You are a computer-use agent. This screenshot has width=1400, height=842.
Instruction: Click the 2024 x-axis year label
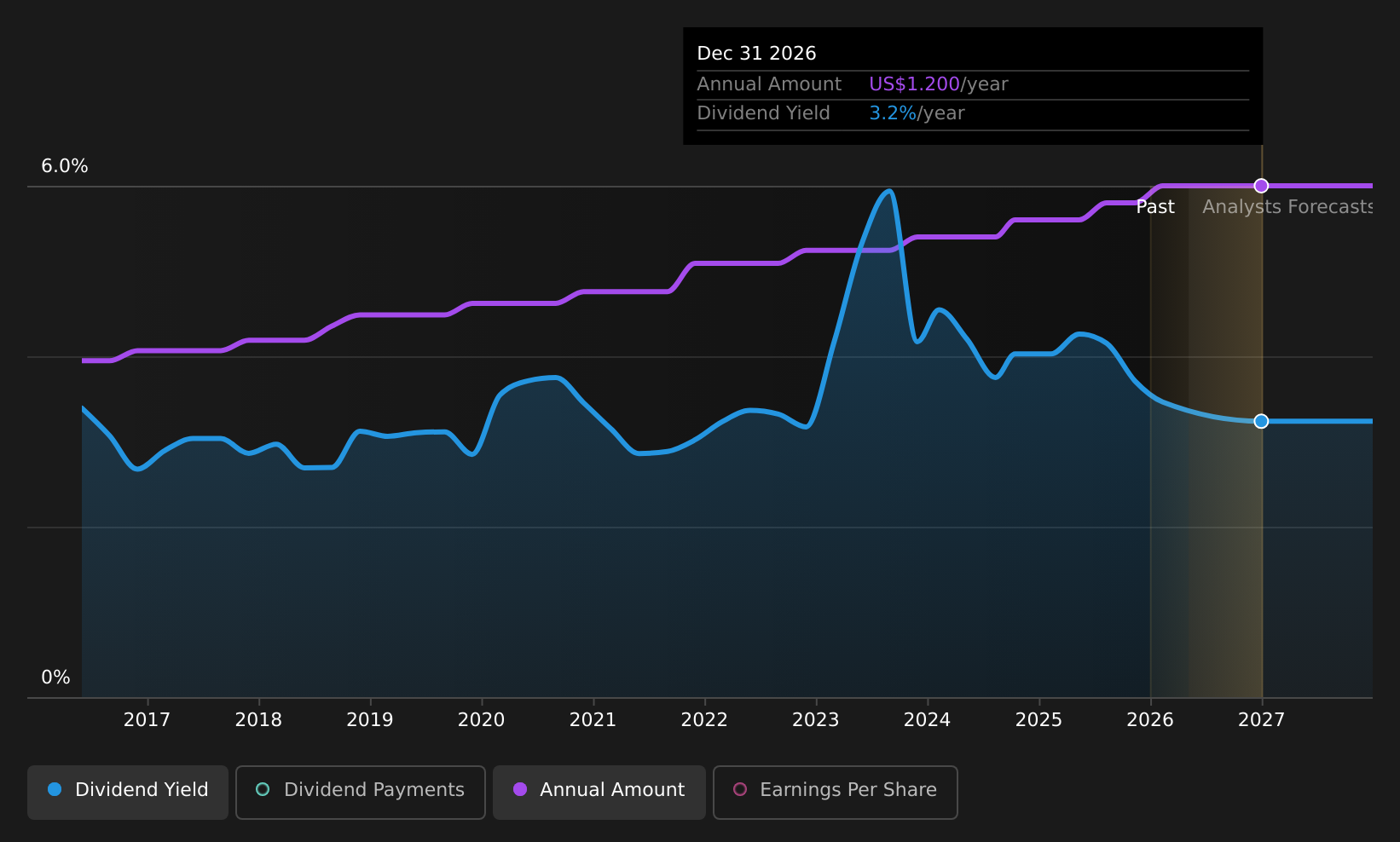(928, 720)
